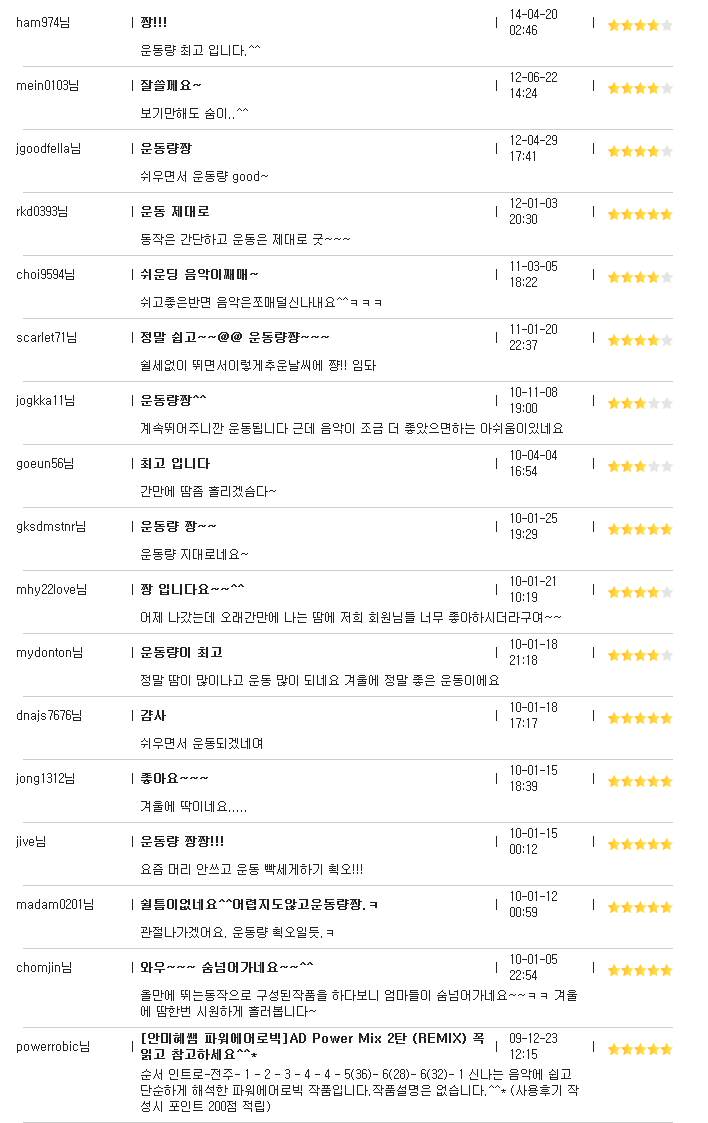Screen dimensions: 708x1123
Task: Click the date 10-01-21 on mhy22love's review
Action: [x=533, y=582]
